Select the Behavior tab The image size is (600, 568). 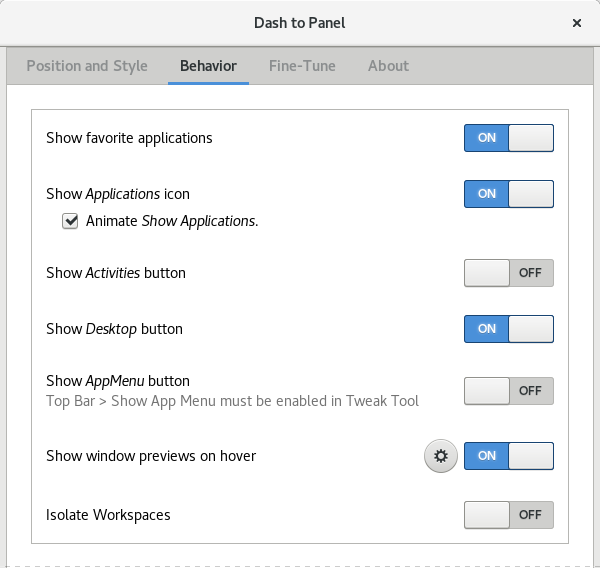click(x=208, y=66)
